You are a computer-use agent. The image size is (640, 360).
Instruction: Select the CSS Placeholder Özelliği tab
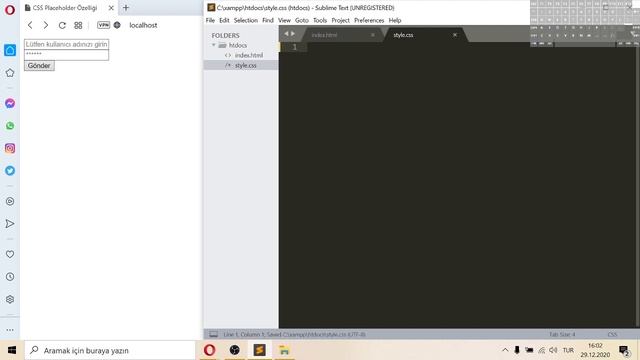[65, 8]
